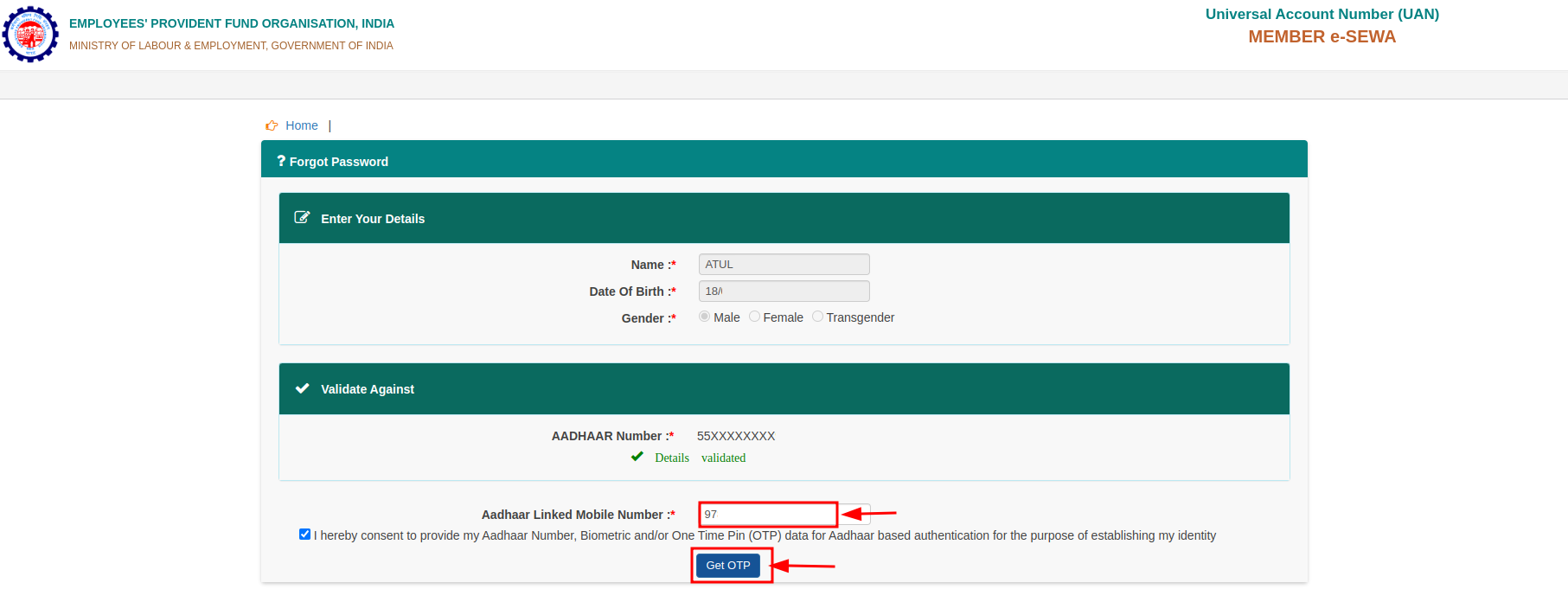Click the masked Aadhaar number 55XXXXXXXX
Image resolution: width=1568 pixels, height=602 pixels.
click(x=736, y=436)
